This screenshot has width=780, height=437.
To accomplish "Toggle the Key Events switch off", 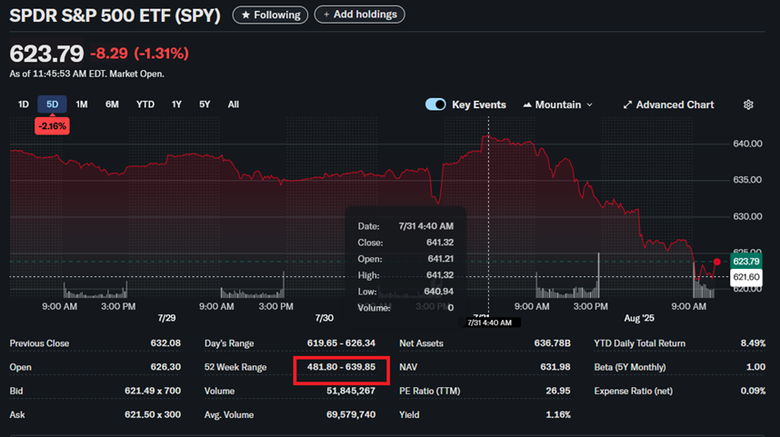I will (436, 105).
